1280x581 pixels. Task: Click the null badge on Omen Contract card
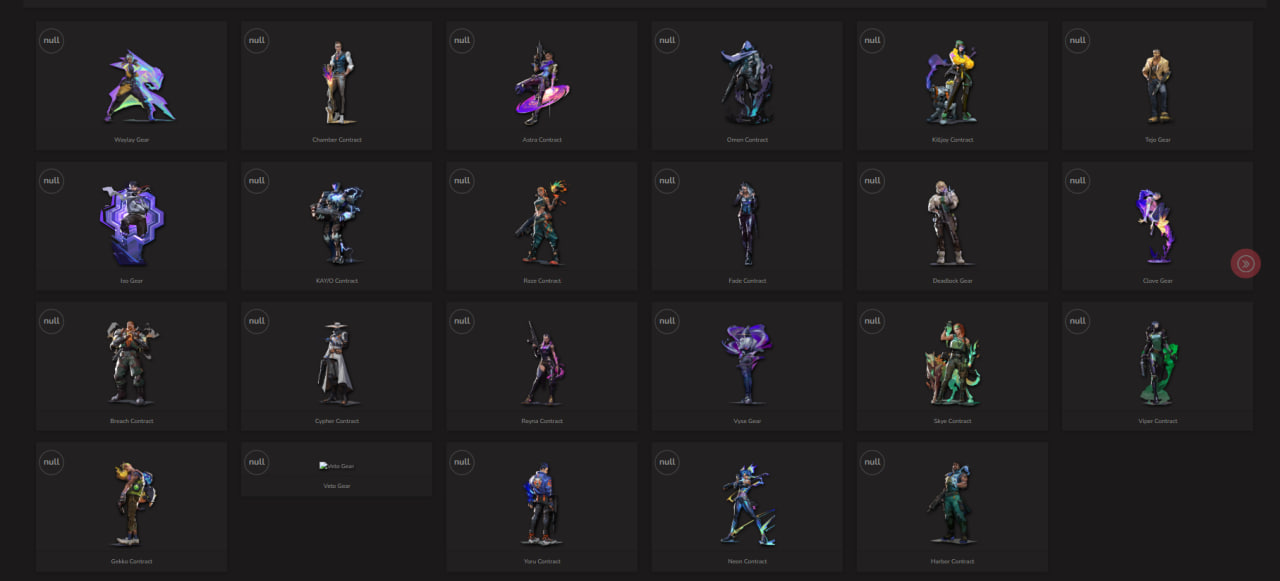click(x=667, y=41)
